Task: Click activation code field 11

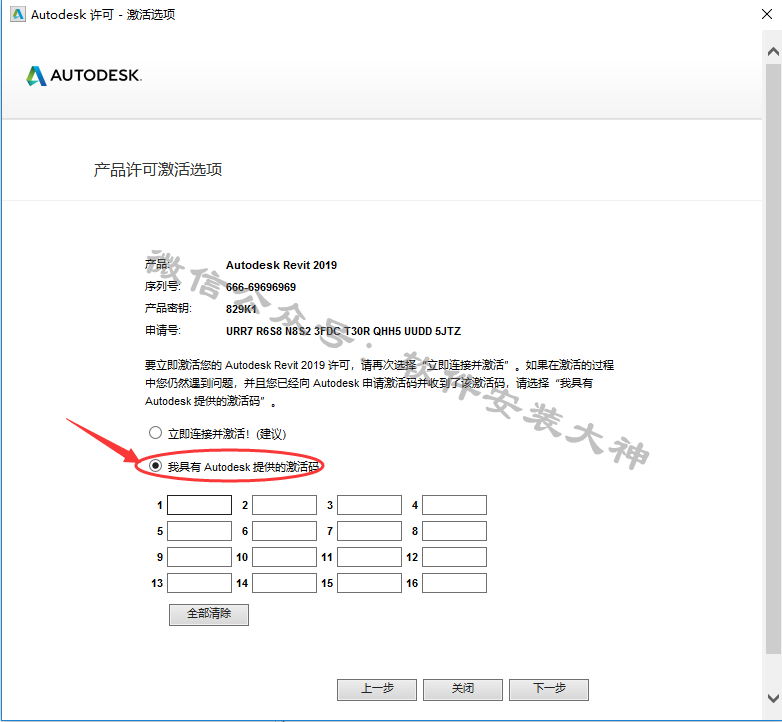Action: (x=370, y=557)
